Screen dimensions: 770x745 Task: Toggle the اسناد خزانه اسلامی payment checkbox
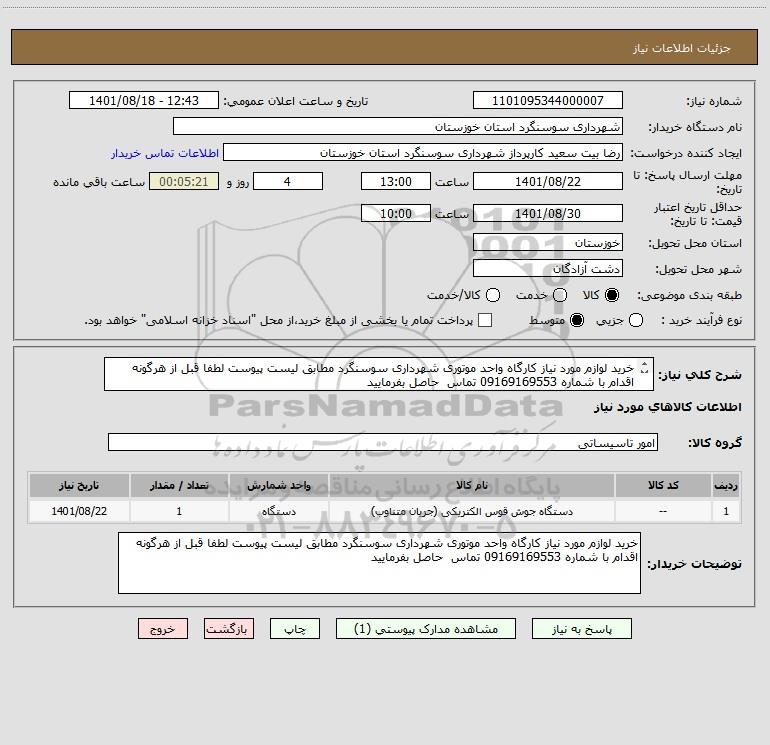coord(485,320)
